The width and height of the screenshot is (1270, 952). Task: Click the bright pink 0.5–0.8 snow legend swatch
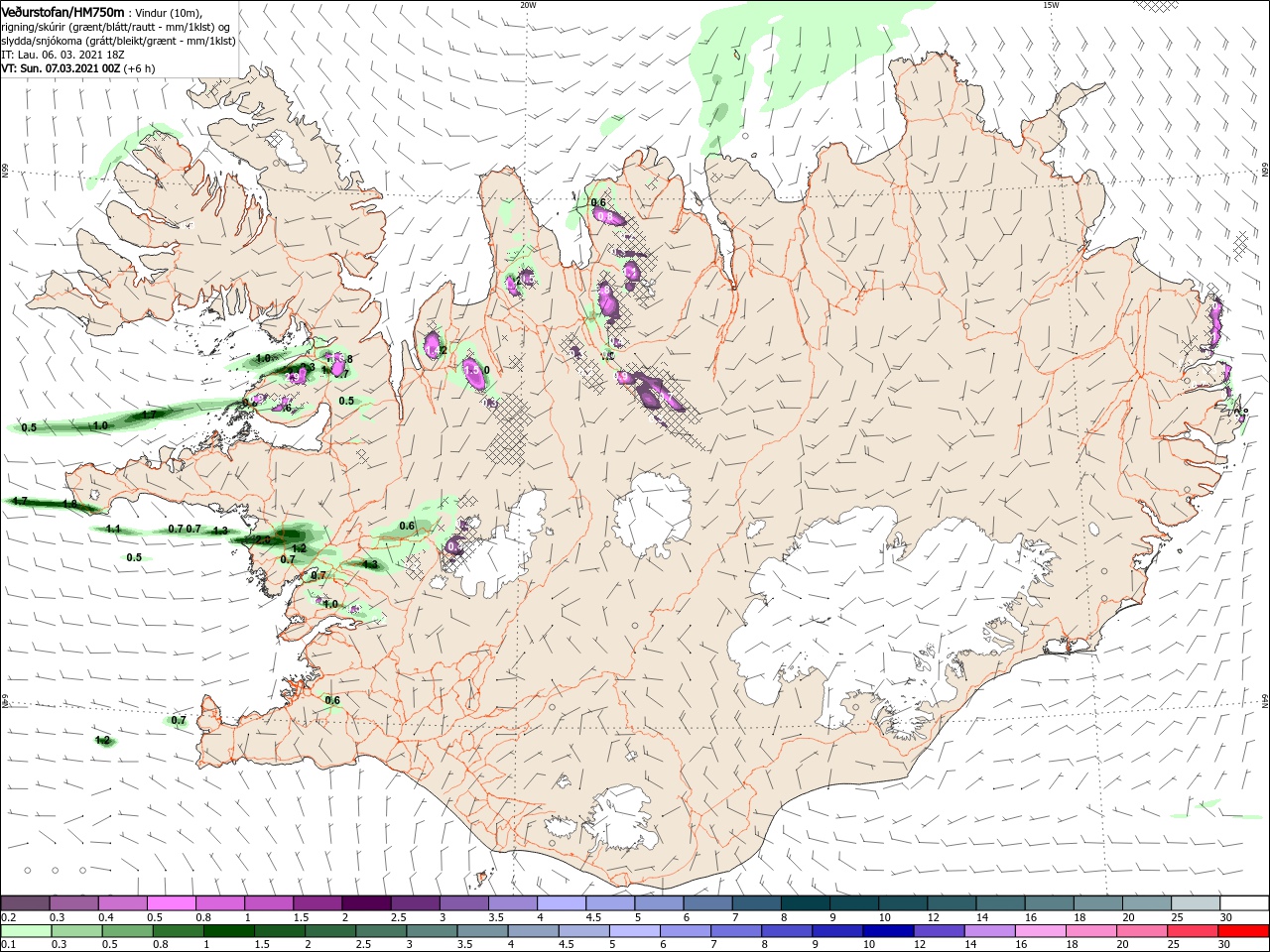tap(172, 903)
